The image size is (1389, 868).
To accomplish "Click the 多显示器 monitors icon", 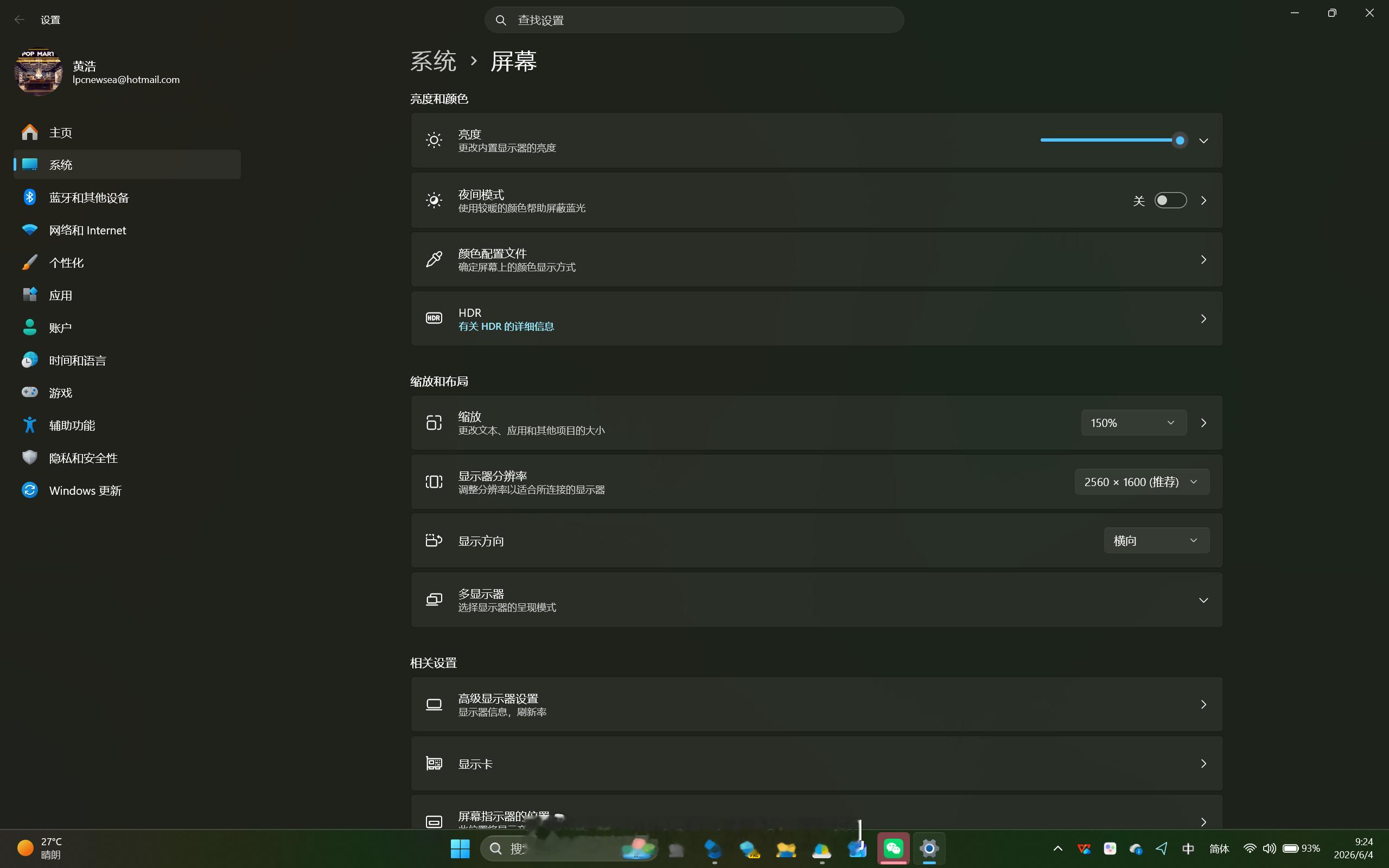I will click(x=434, y=600).
